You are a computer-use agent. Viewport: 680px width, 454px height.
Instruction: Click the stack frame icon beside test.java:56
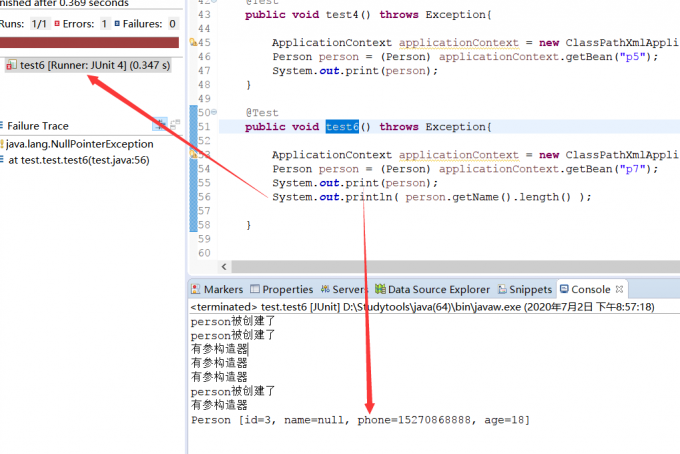click(x=2, y=160)
